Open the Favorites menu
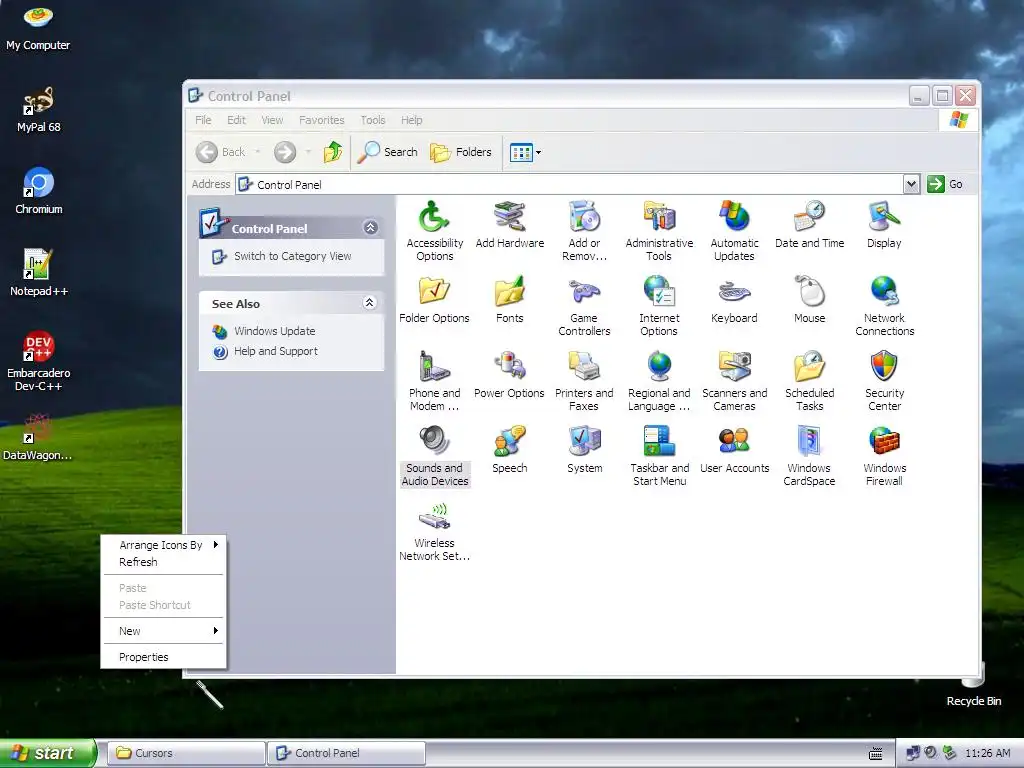 321,120
